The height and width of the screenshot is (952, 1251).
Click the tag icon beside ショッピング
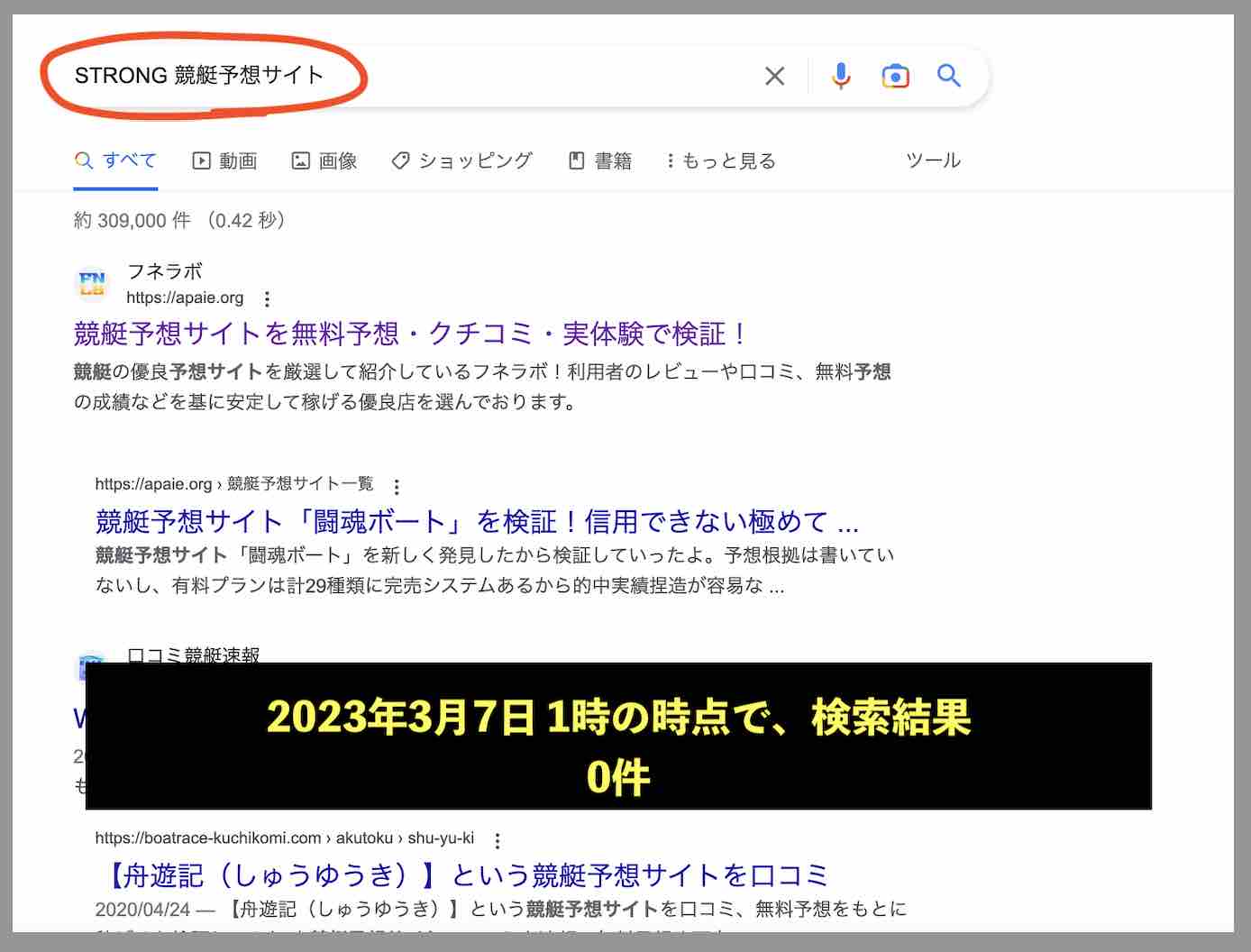point(399,160)
